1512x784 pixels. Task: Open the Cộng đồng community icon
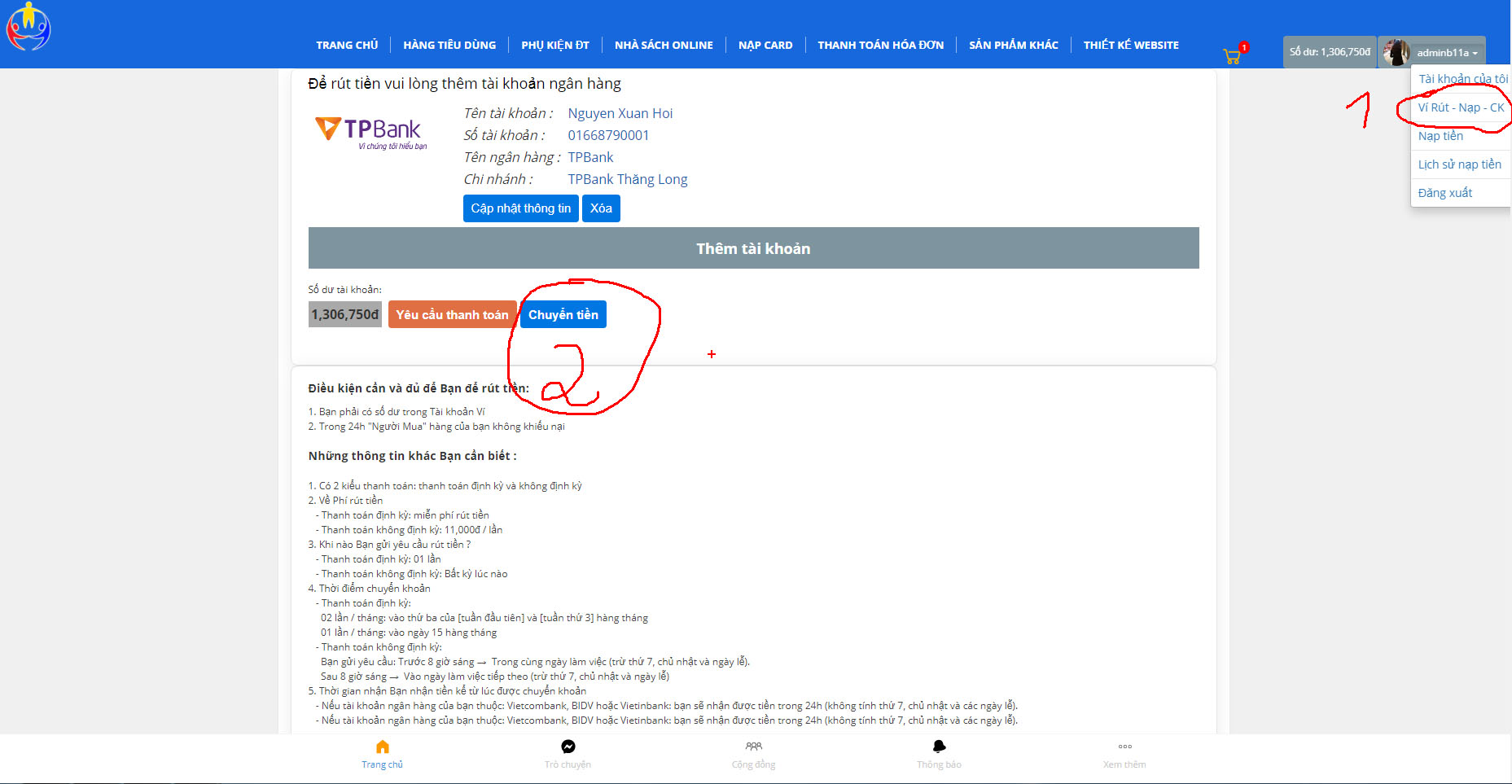coord(753,747)
